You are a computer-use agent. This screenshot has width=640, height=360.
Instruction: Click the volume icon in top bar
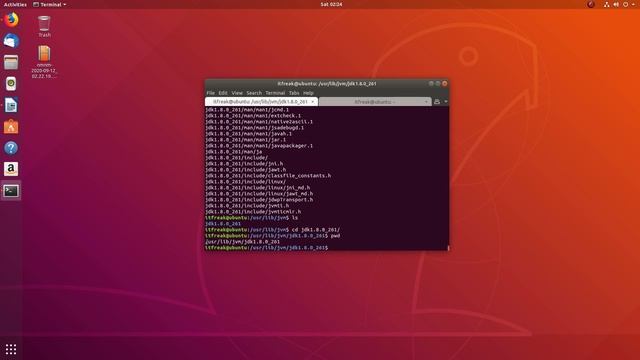tap(616, 4)
